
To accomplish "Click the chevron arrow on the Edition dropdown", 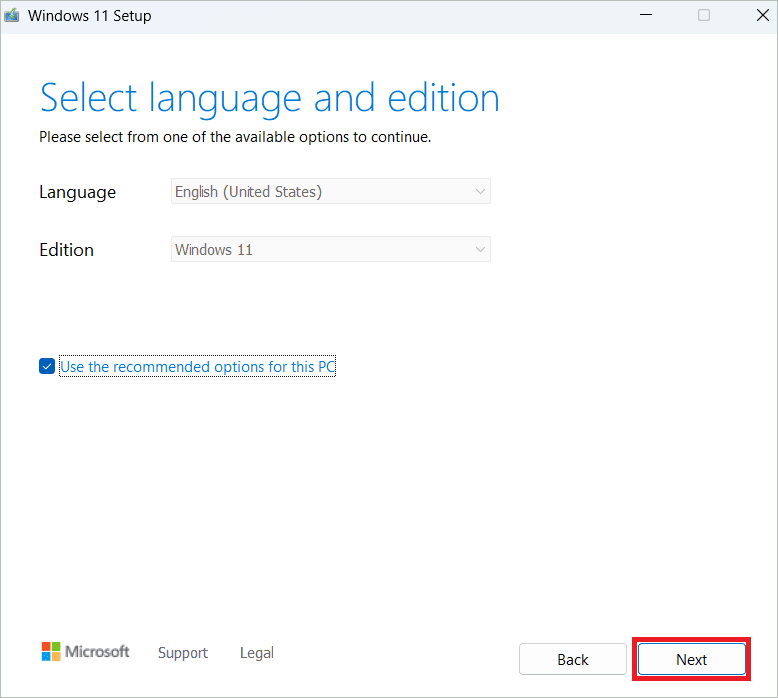I will point(480,249).
